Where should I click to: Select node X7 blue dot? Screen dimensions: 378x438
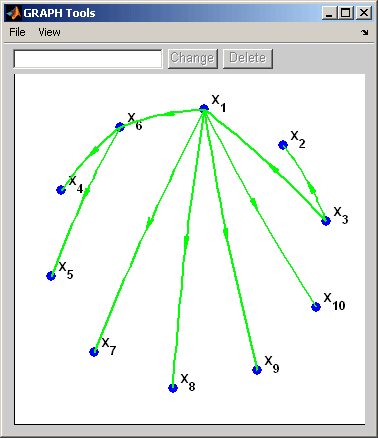tap(94, 352)
